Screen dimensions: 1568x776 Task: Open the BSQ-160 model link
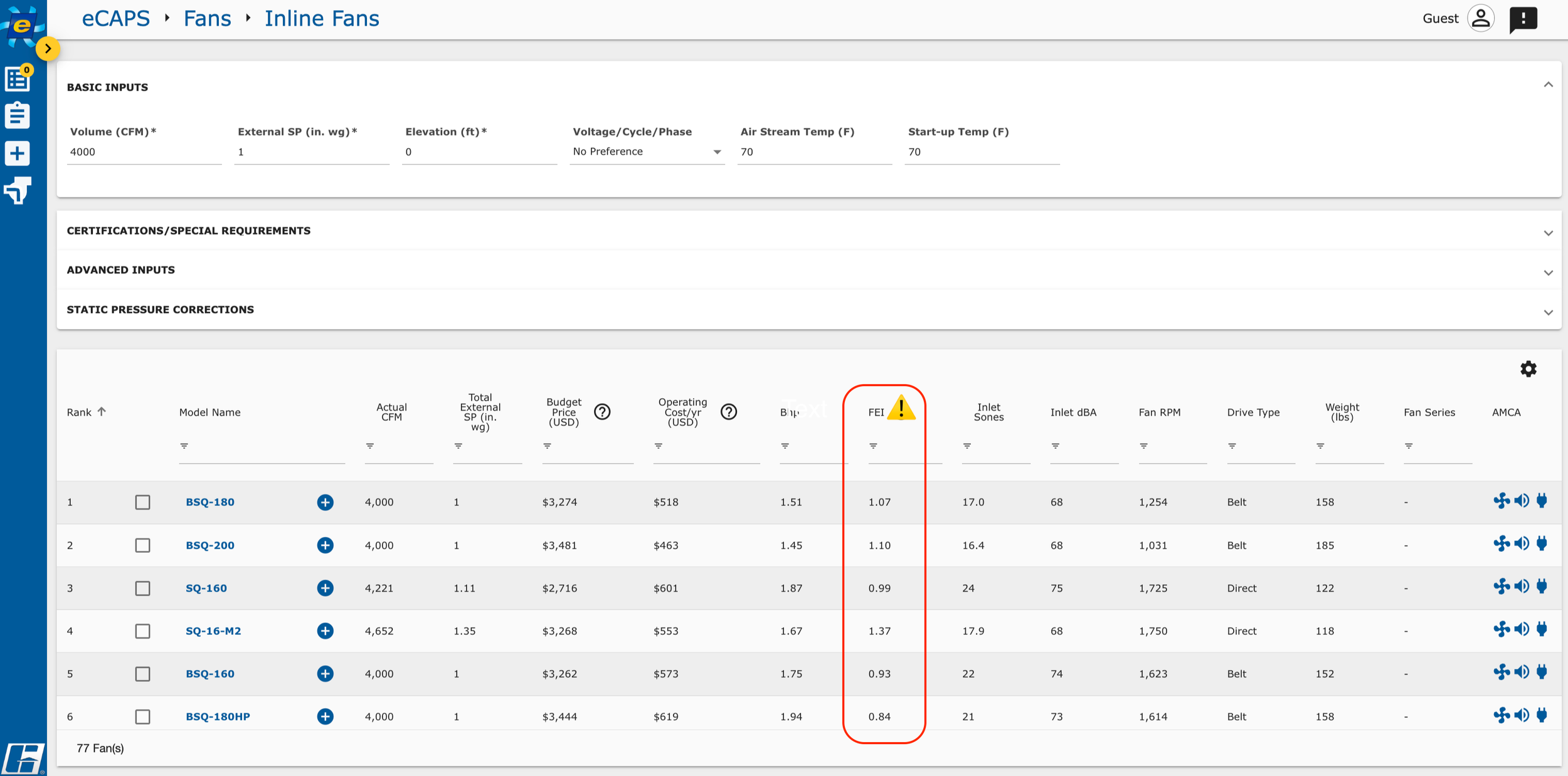210,674
